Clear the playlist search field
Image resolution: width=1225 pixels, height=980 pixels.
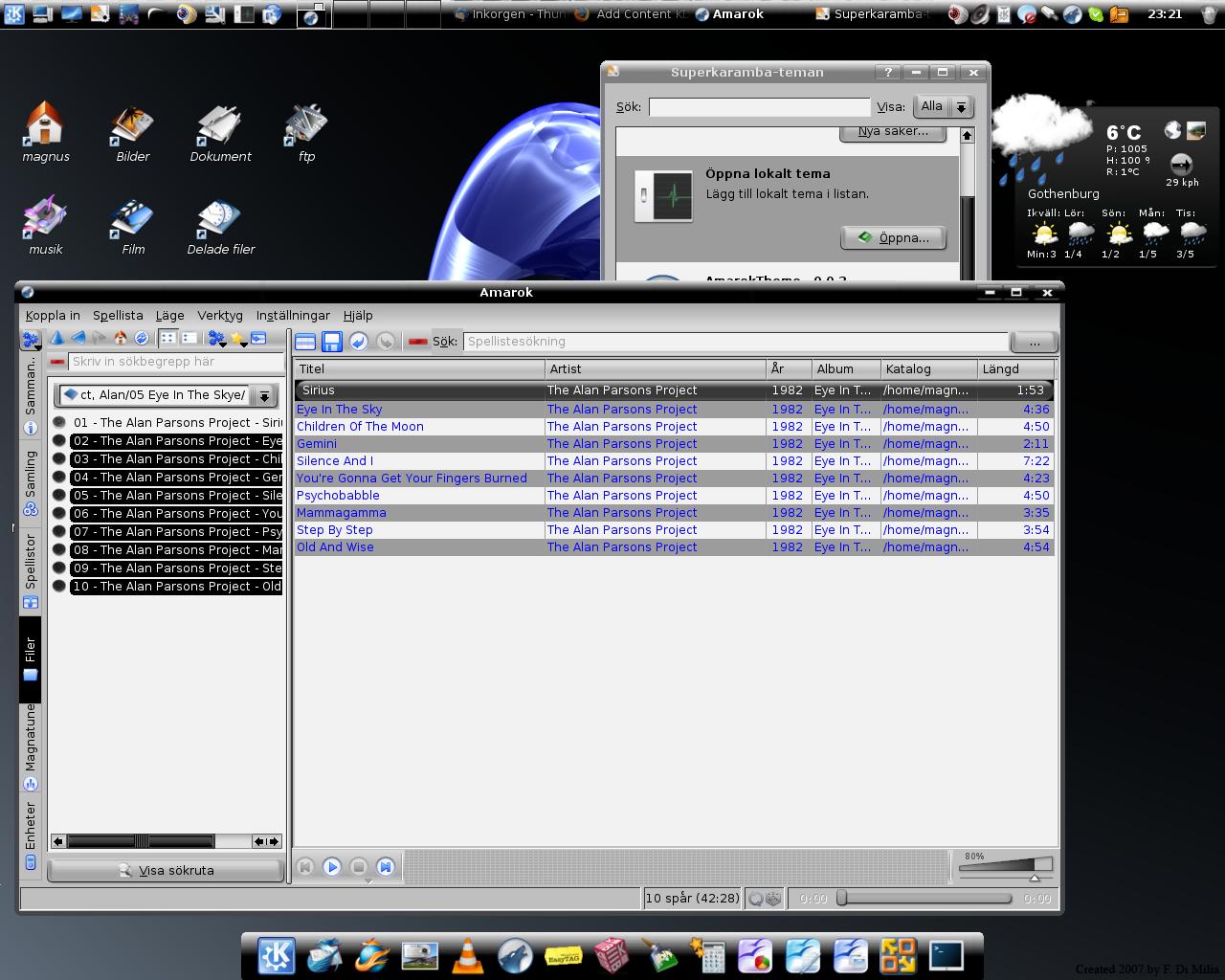pyautogui.click(x=417, y=342)
